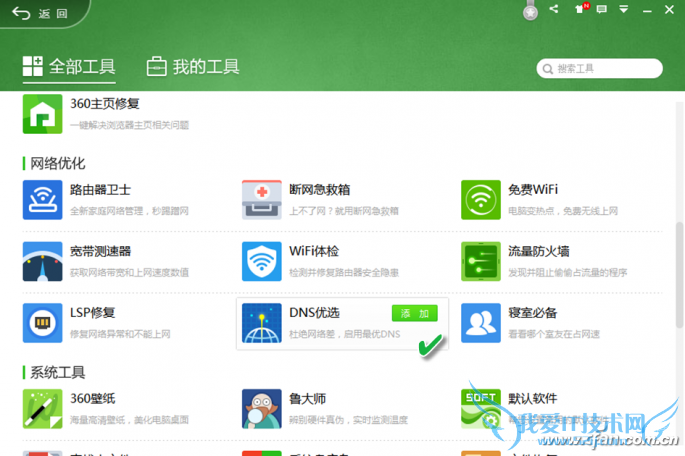Click the WiFi体检 title text
Viewport: 685px width, 456px height.
tap(314, 252)
